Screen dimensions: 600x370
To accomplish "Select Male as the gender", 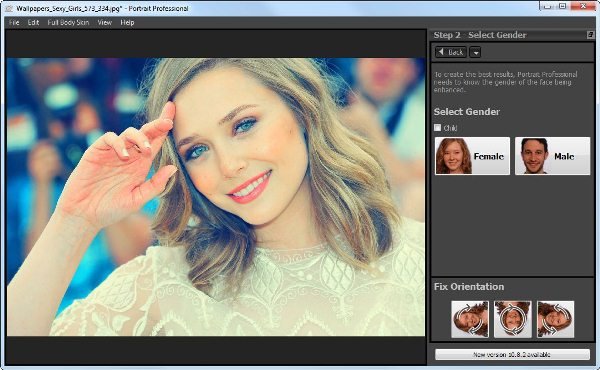I will [553, 156].
